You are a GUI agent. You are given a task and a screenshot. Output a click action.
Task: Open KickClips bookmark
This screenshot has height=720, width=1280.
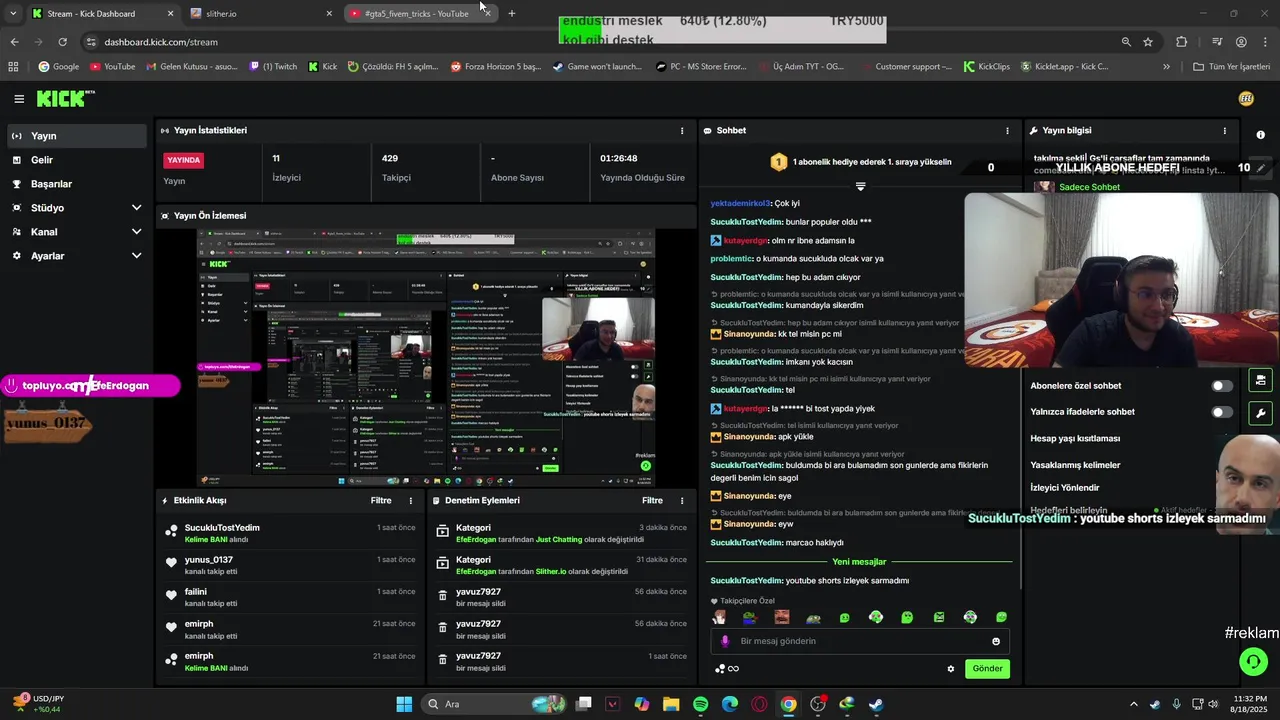tap(986, 67)
